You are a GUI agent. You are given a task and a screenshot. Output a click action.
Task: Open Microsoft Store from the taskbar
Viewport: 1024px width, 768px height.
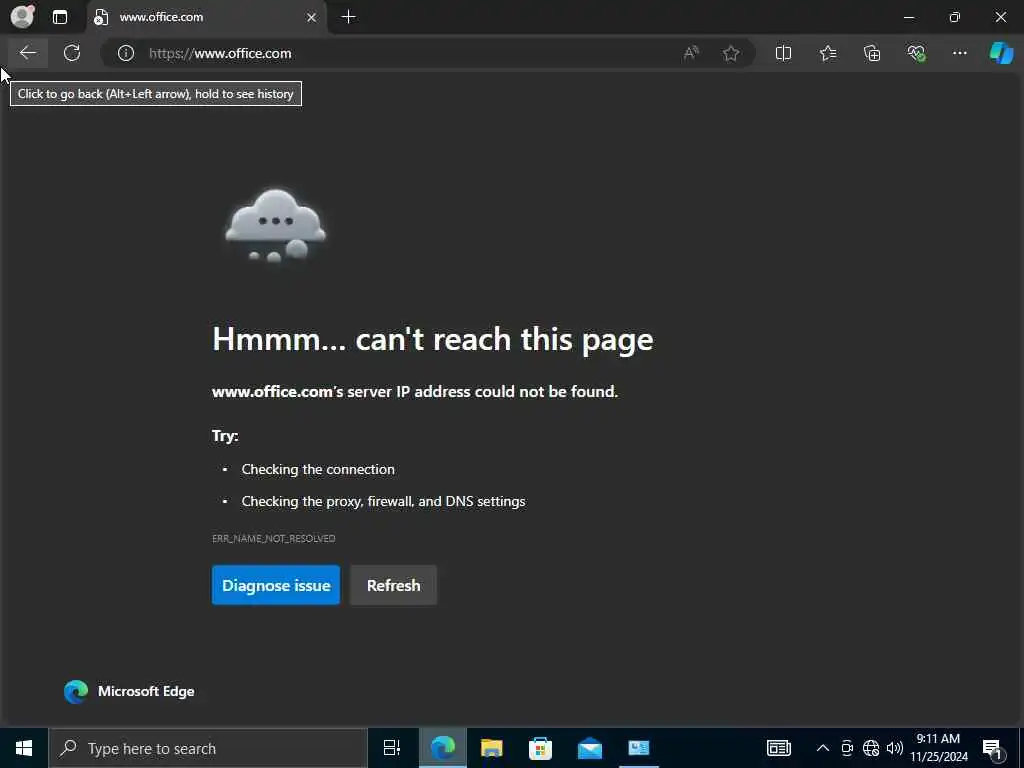pos(540,748)
